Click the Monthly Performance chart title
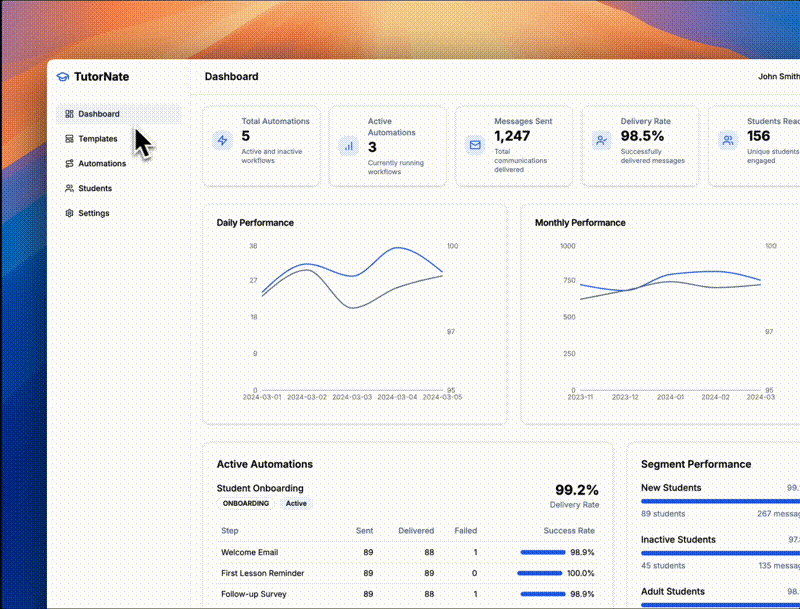This screenshot has height=609, width=800. point(580,223)
